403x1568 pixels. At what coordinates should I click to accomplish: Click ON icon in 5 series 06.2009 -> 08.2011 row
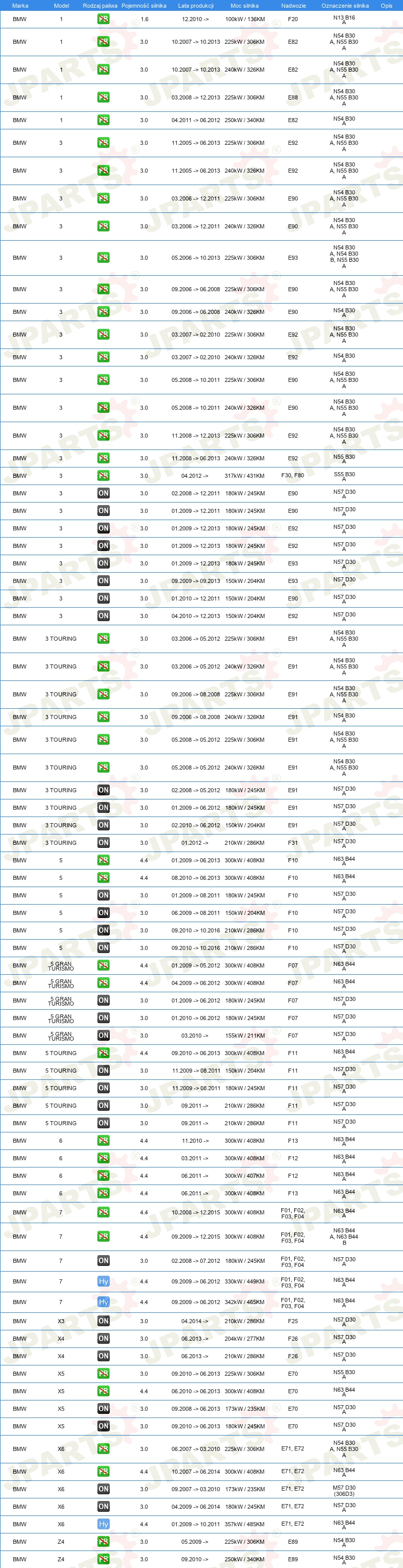click(x=104, y=912)
